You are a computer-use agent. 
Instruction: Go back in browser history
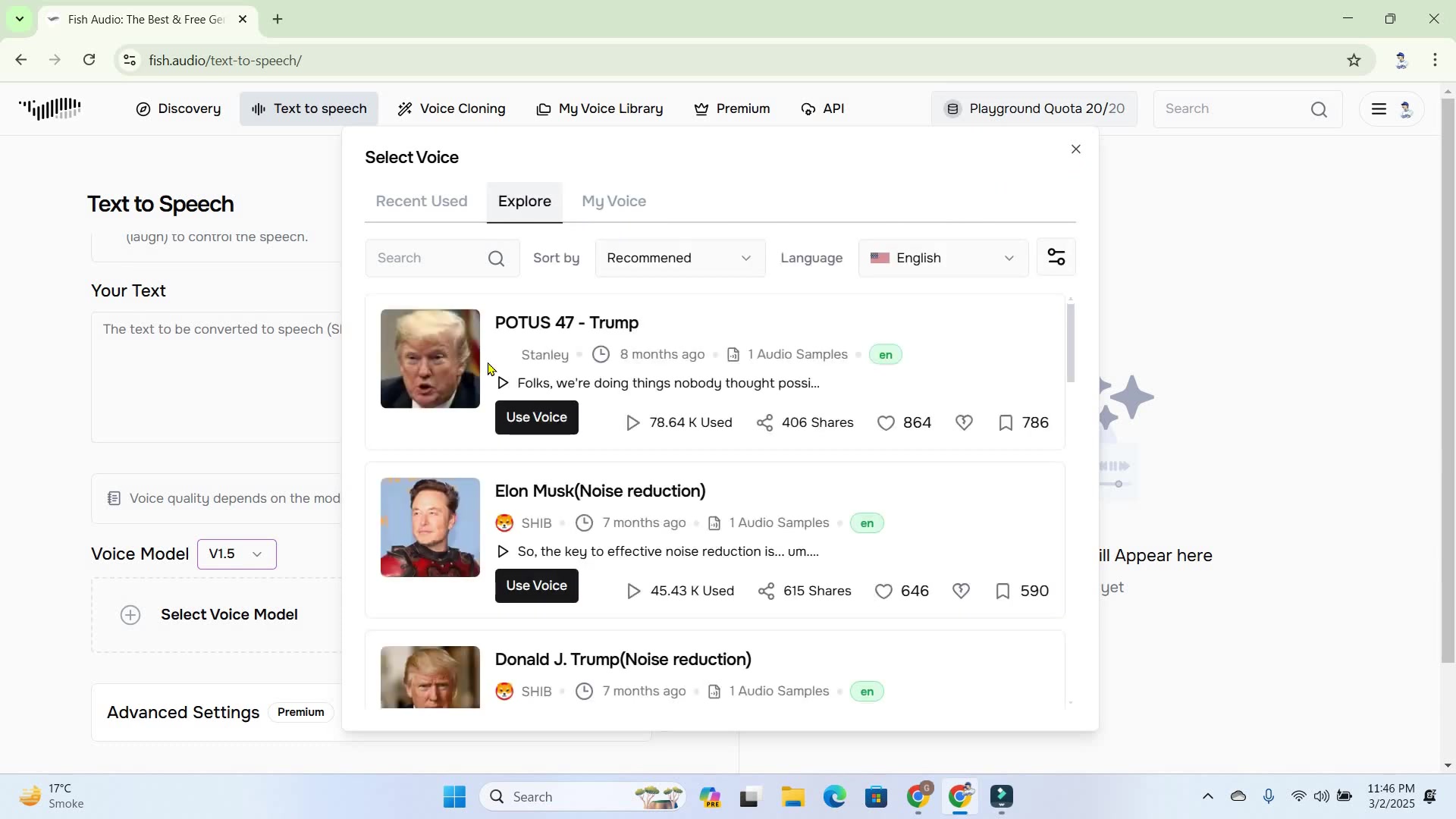pos(21,61)
